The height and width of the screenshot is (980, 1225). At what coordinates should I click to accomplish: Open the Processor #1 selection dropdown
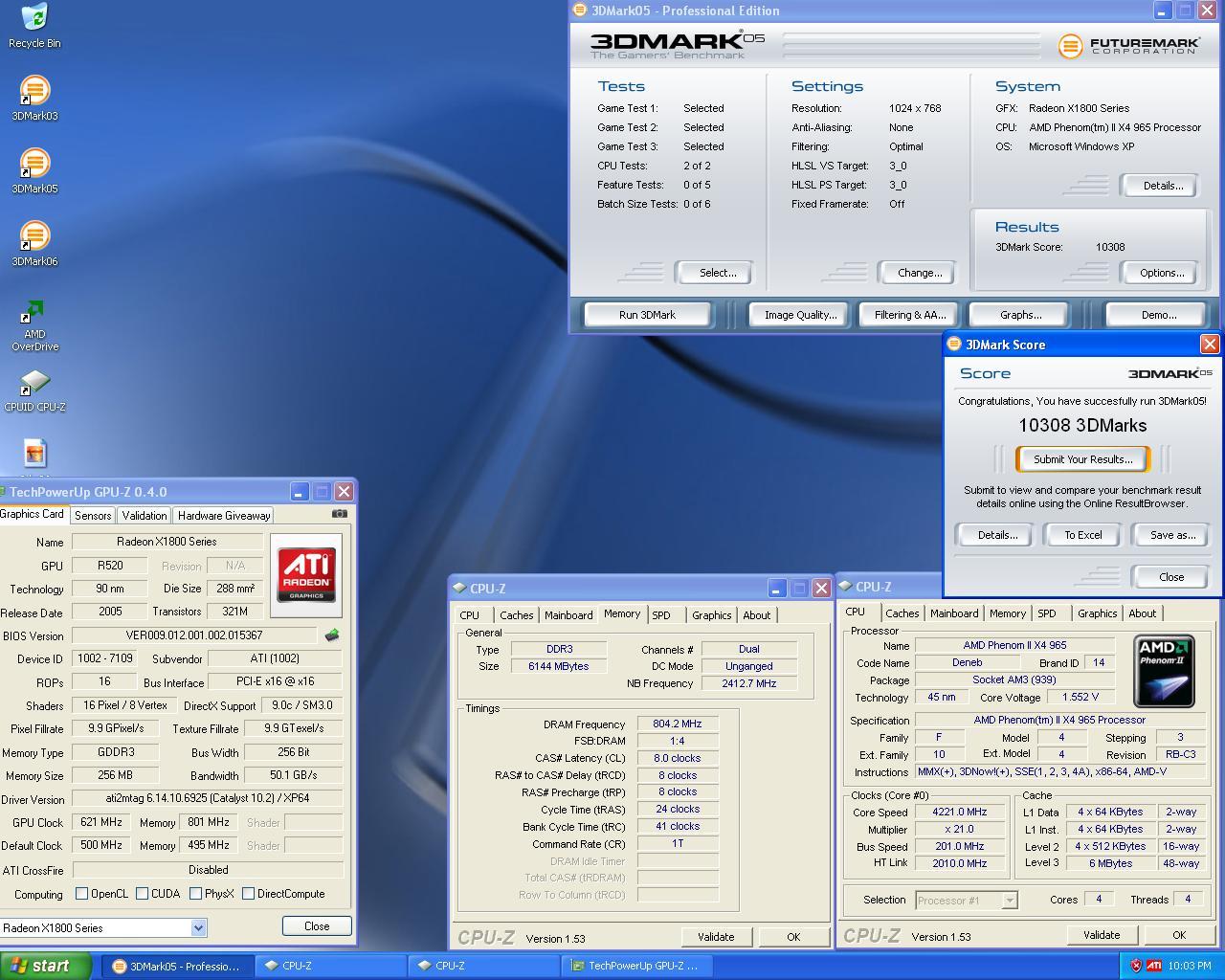pyautogui.click(x=1009, y=901)
